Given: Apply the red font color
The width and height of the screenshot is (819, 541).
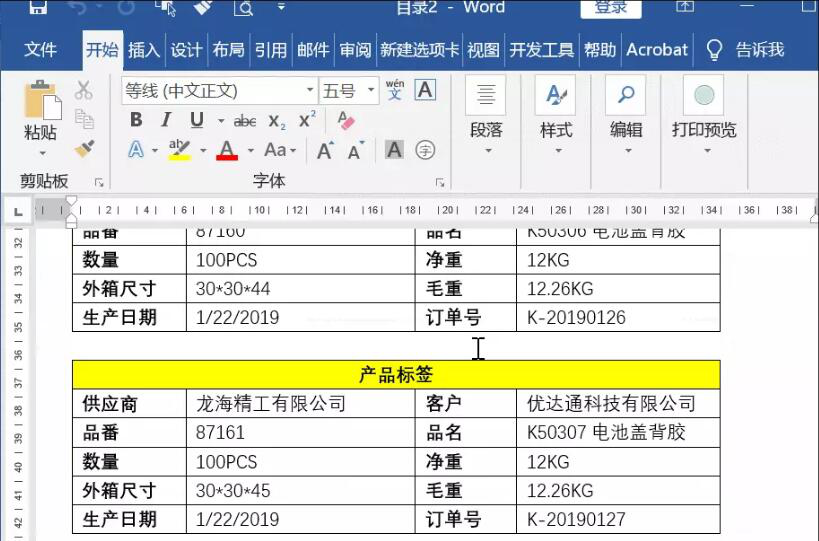Looking at the screenshot, I should (227, 150).
